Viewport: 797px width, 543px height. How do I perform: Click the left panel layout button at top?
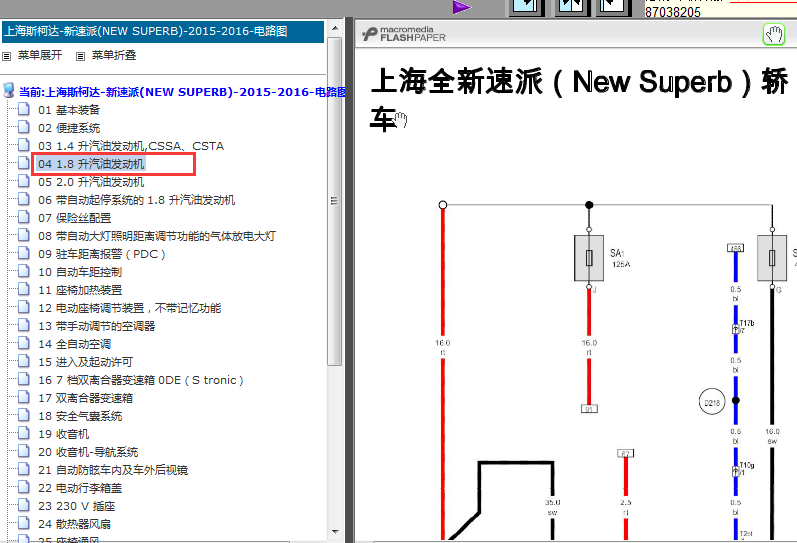point(527,7)
